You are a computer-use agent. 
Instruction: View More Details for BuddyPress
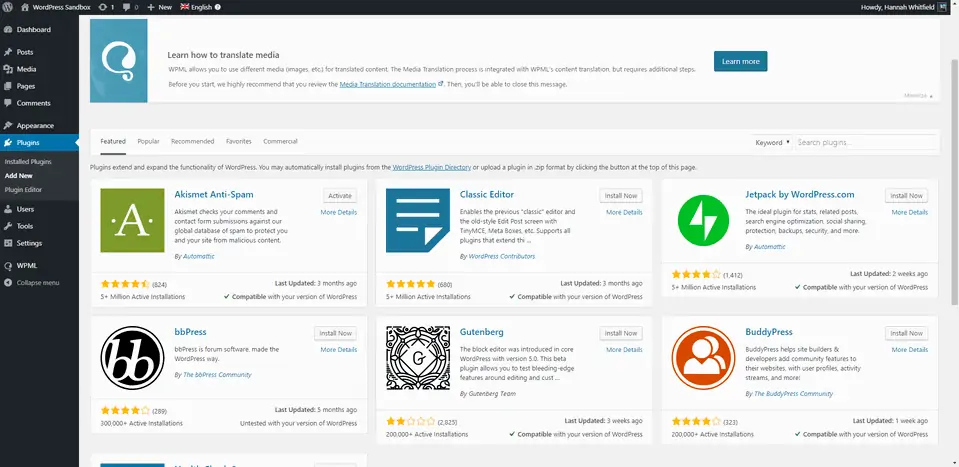click(x=909, y=350)
